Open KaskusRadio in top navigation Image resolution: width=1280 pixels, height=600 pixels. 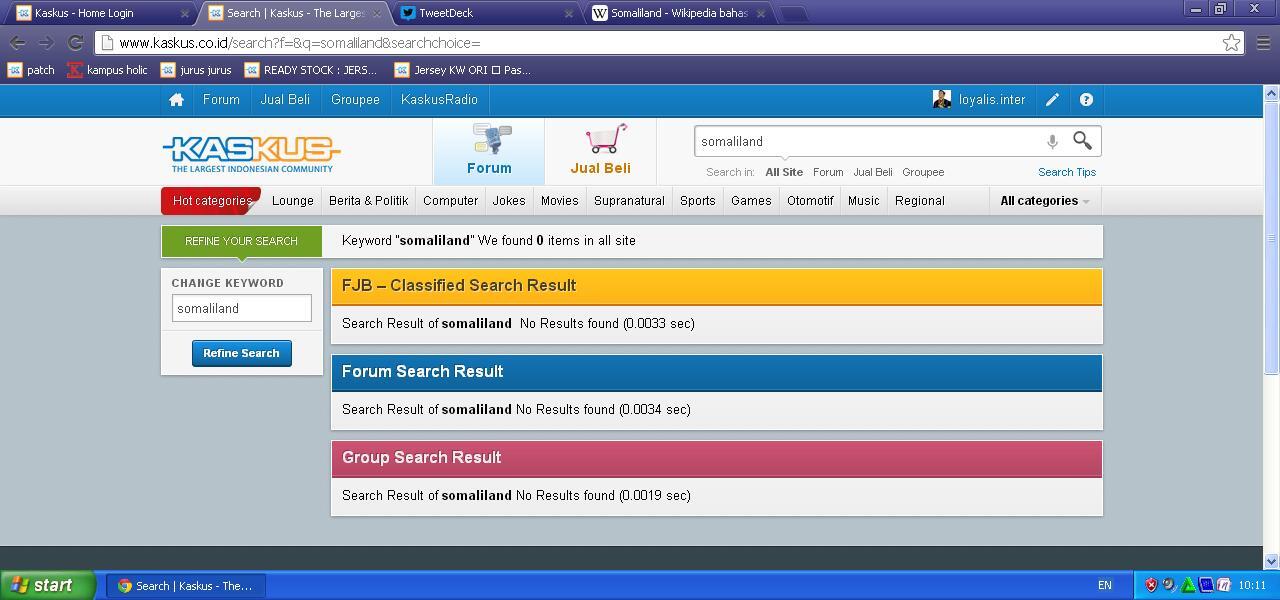tap(439, 100)
